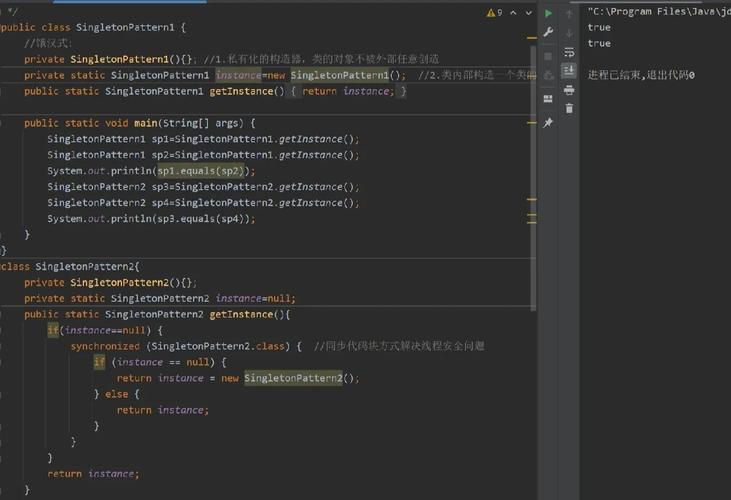Click the greyed icon below the Stop button
731x500 pixels.
click(x=548, y=75)
